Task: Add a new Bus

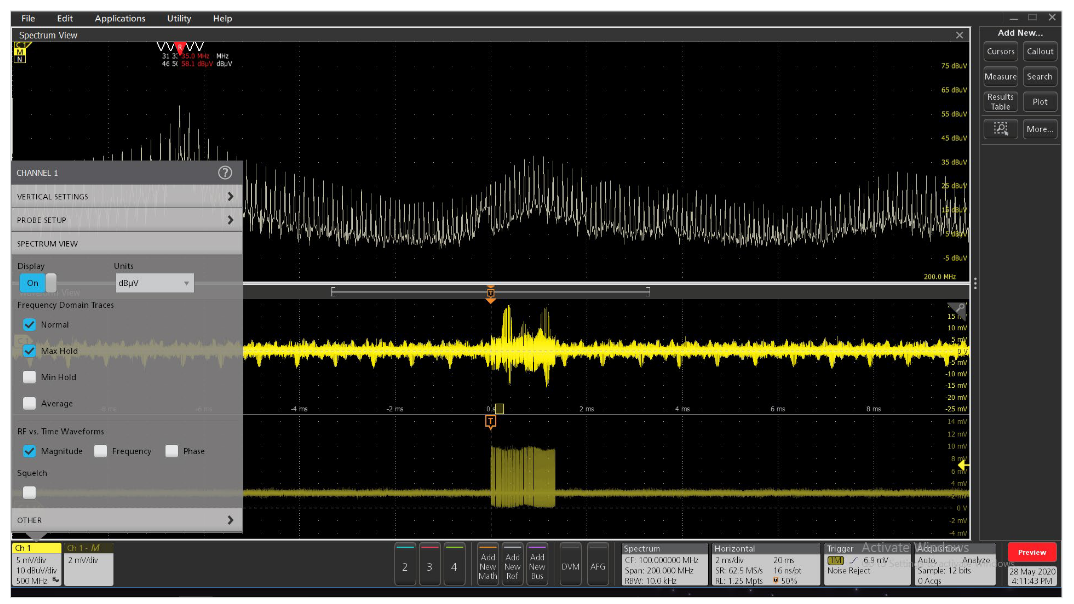Action: [537, 561]
